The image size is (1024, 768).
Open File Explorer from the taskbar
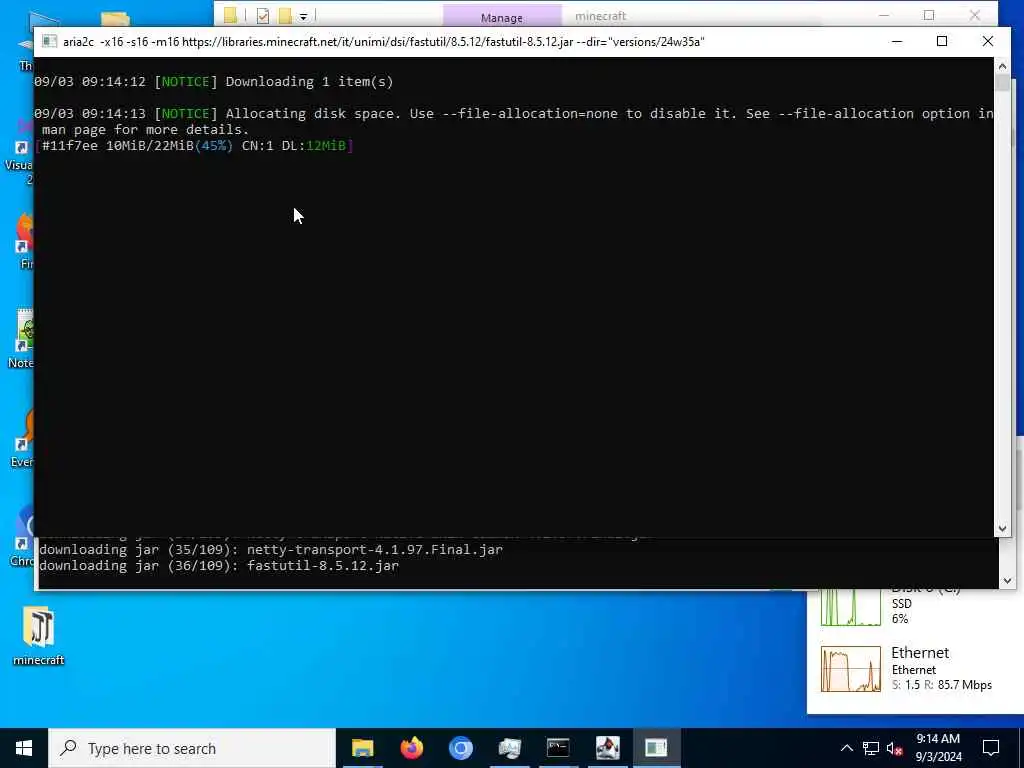[x=362, y=748]
